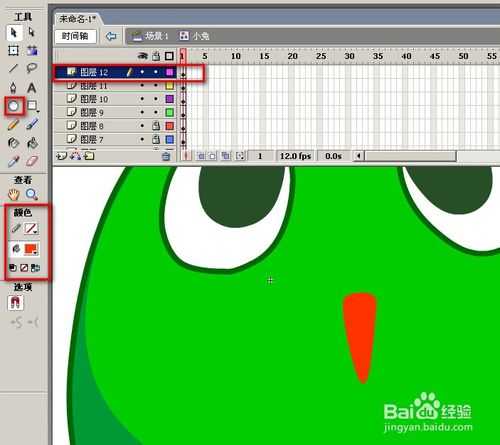Screen dimensions: 500x445
Task: Click the Add Motion Guide icon
Action: coord(76,156)
